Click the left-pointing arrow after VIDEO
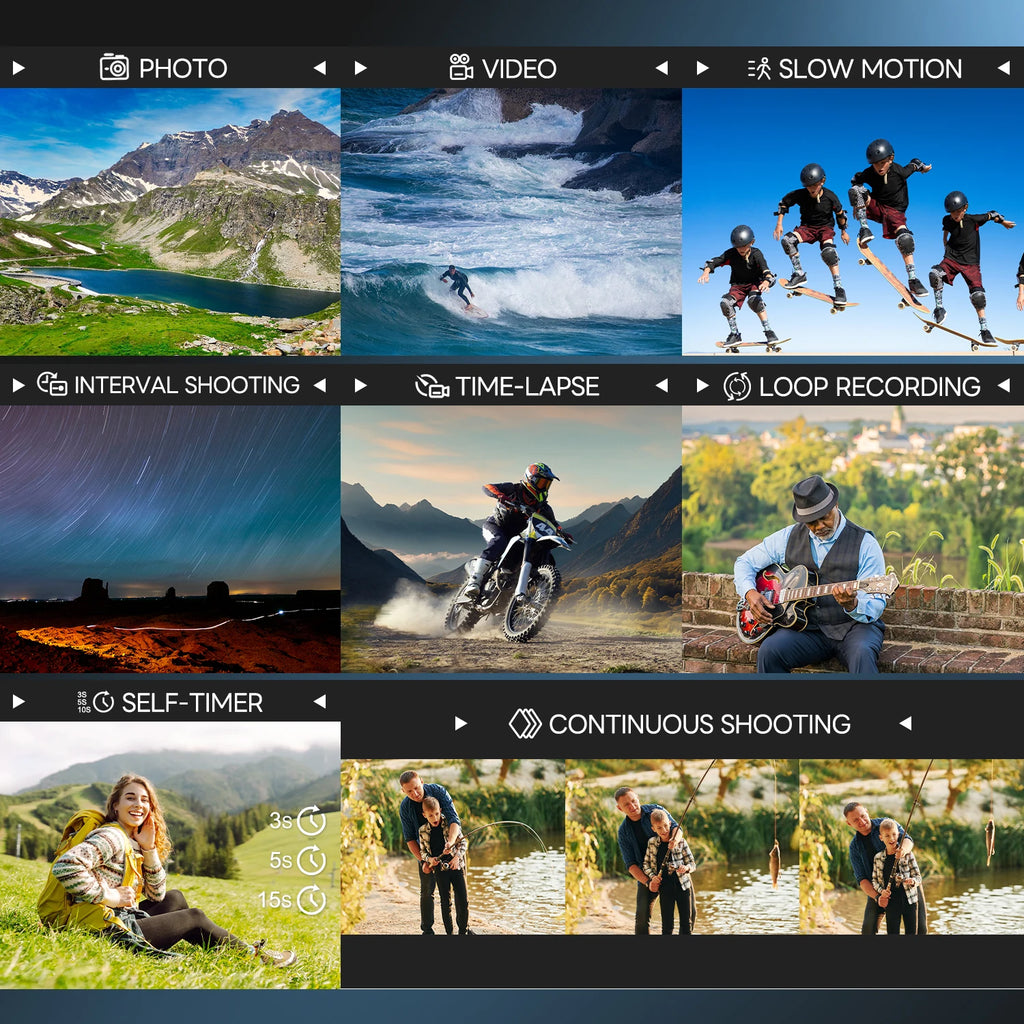 662,67
